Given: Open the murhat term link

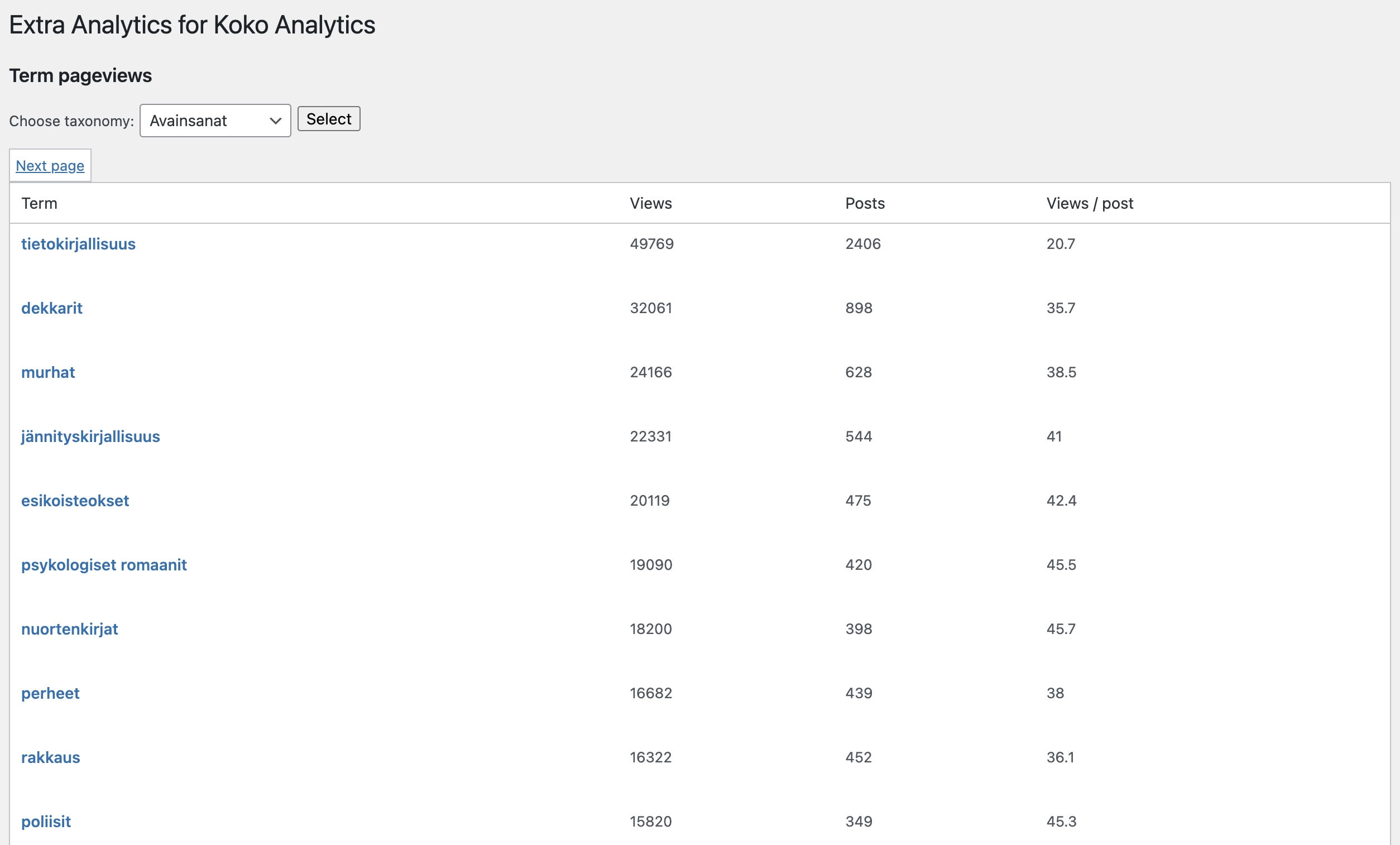Looking at the screenshot, I should 49,372.
